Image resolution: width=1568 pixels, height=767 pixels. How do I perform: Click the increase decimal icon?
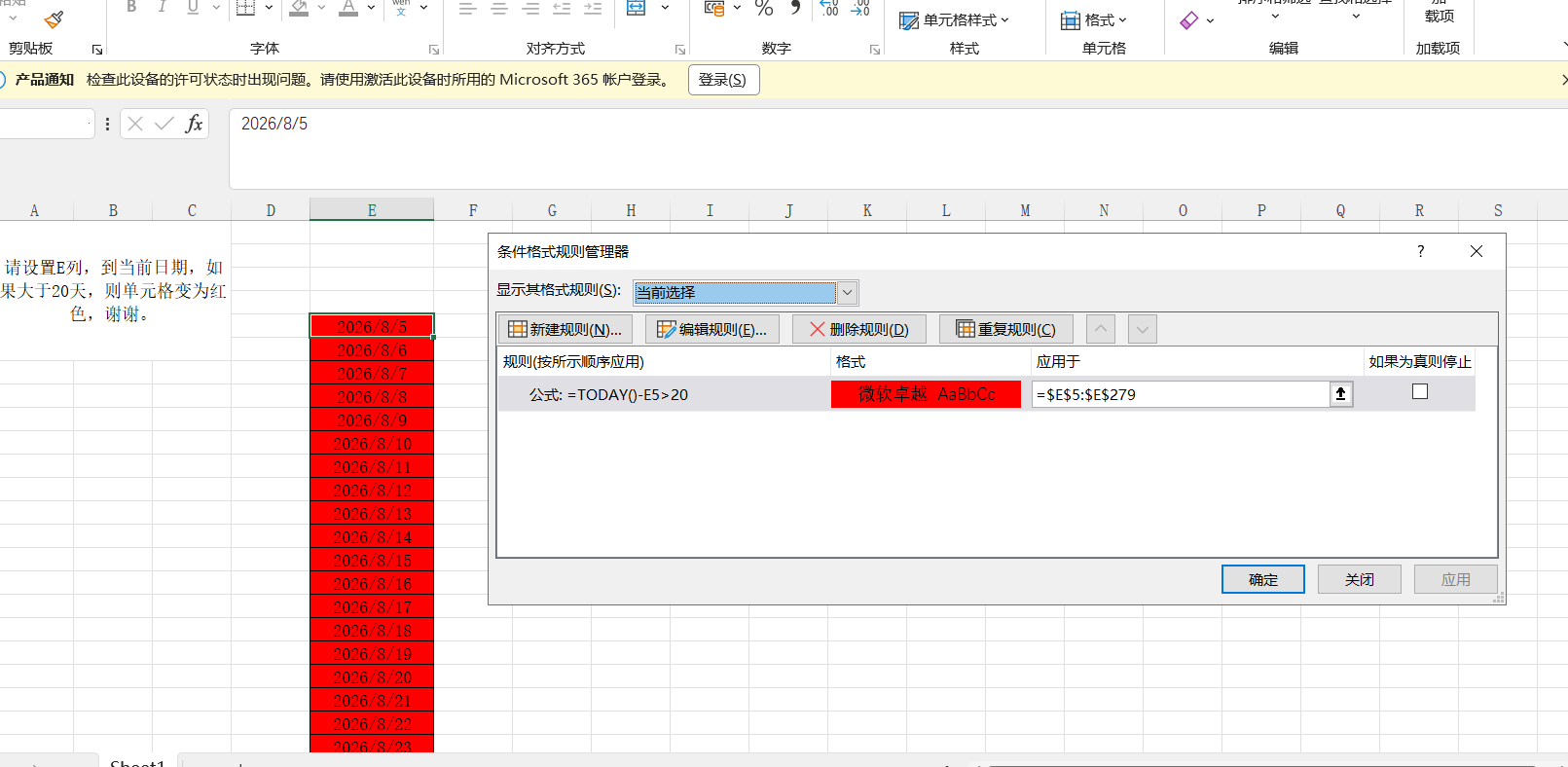[x=829, y=8]
